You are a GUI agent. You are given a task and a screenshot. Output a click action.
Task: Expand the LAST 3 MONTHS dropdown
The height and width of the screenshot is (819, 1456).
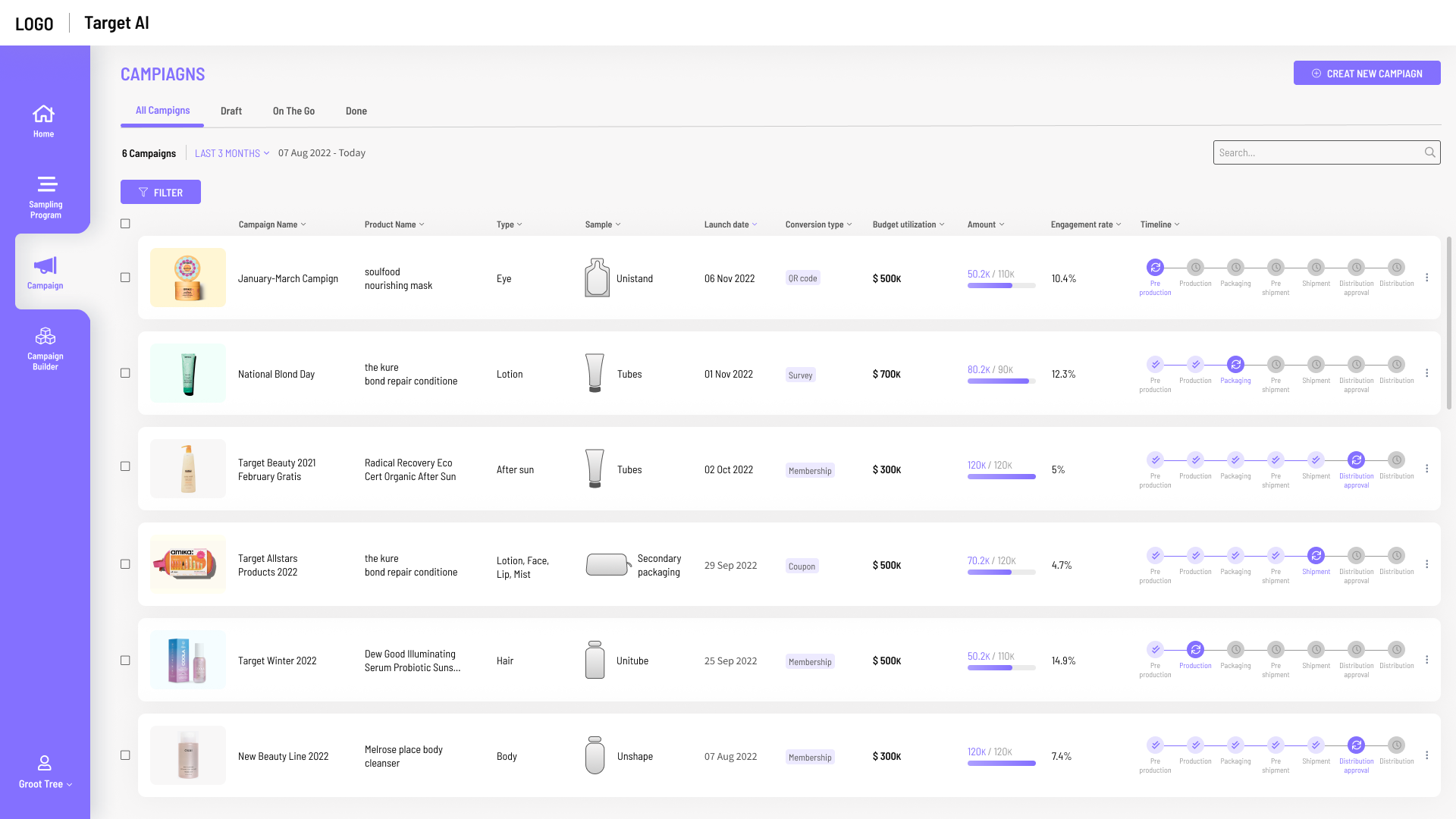click(x=232, y=153)
